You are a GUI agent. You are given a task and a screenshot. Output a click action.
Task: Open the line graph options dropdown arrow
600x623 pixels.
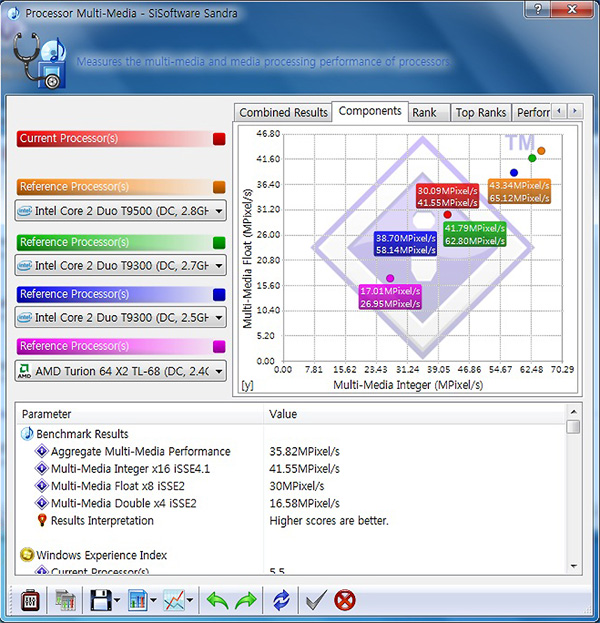click(190, 600)
